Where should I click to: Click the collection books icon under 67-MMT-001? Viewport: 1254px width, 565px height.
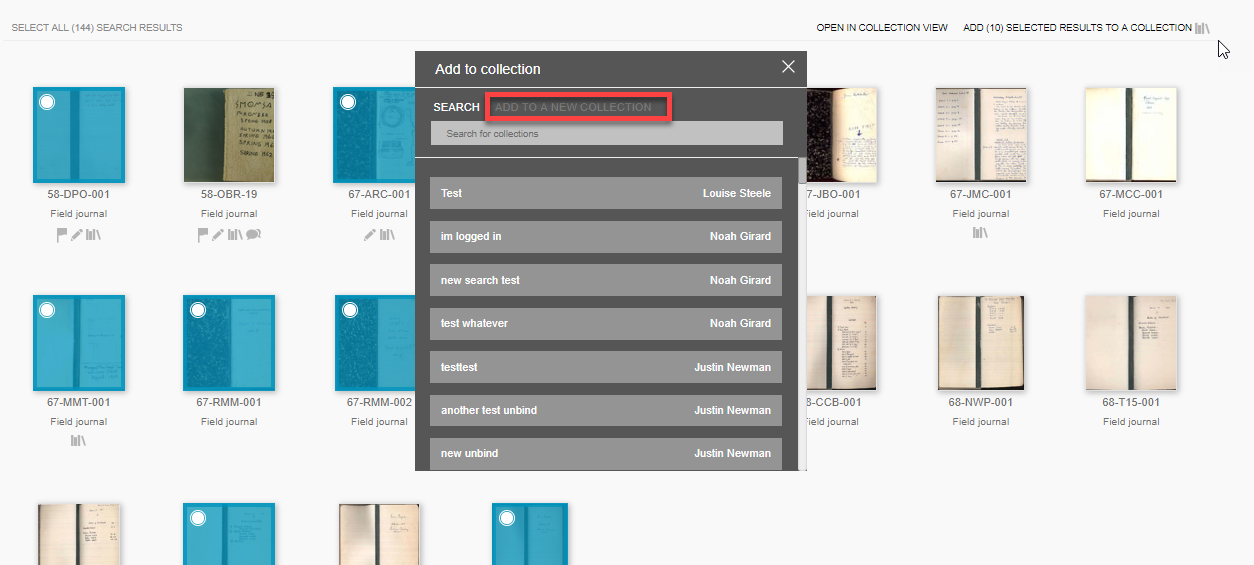[x=79, y=441]
